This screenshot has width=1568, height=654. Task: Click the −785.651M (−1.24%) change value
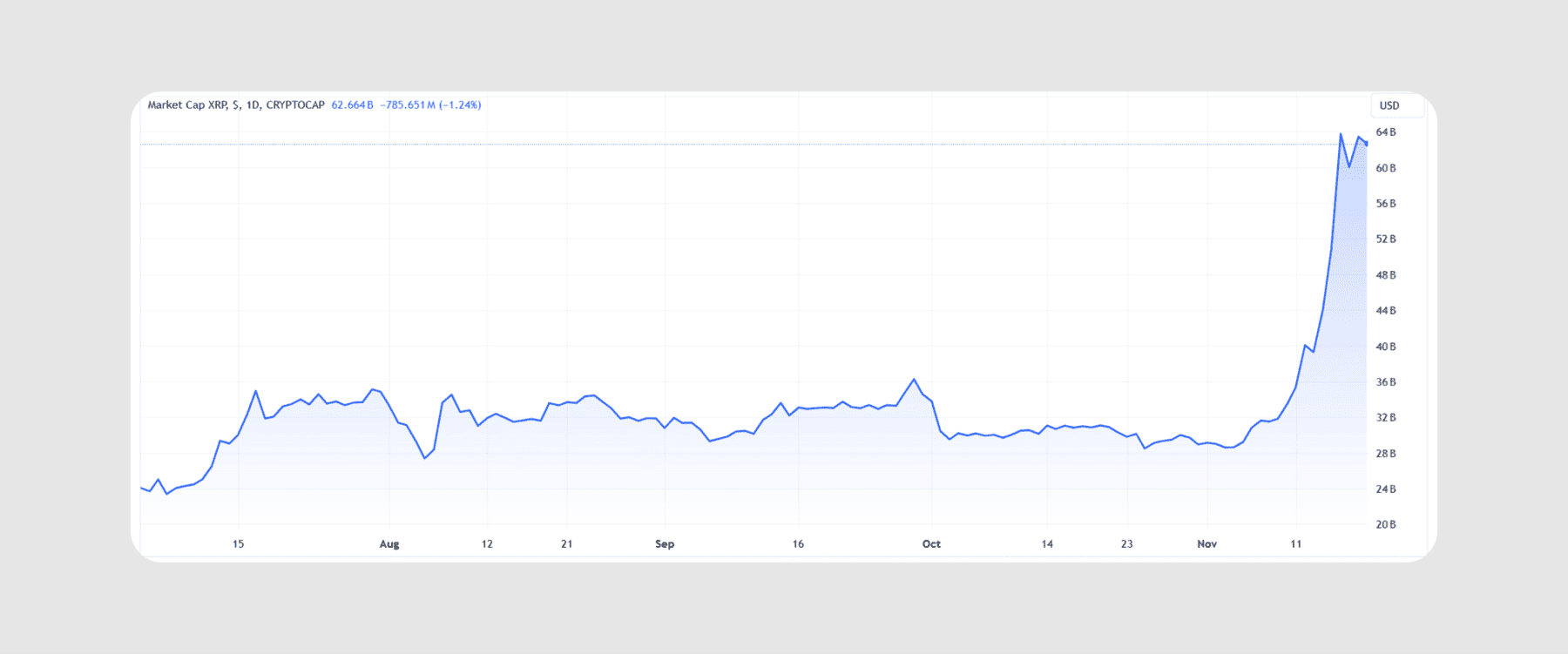point(430,105)
